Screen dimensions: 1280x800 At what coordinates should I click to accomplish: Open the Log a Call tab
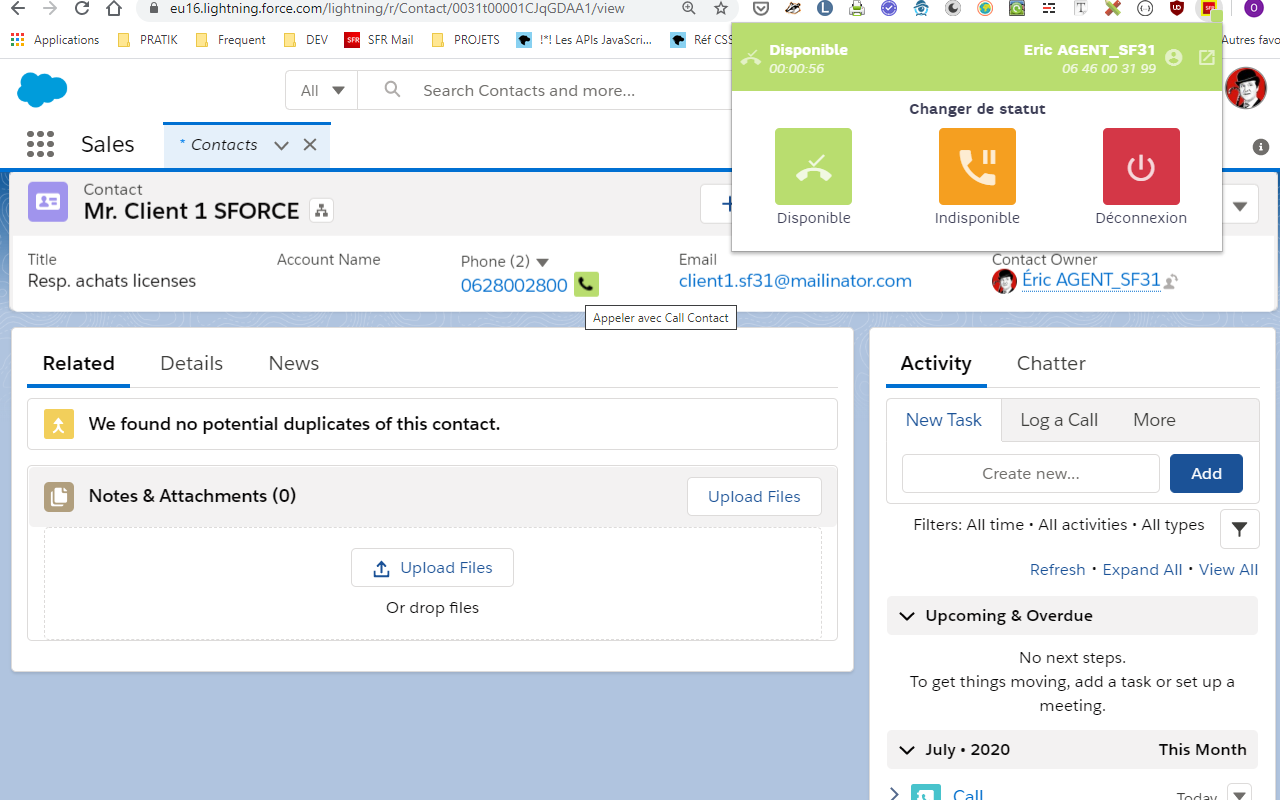pos(1059,420)
